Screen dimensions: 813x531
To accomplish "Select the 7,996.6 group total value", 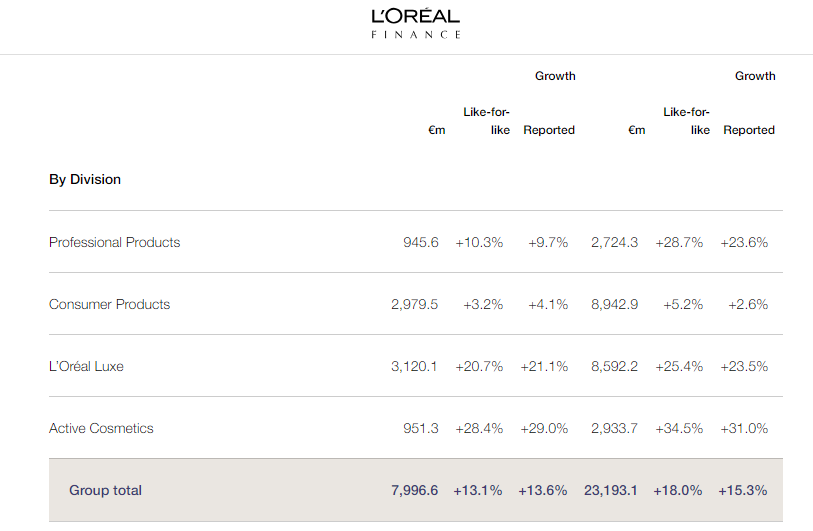I will point(414,490).
